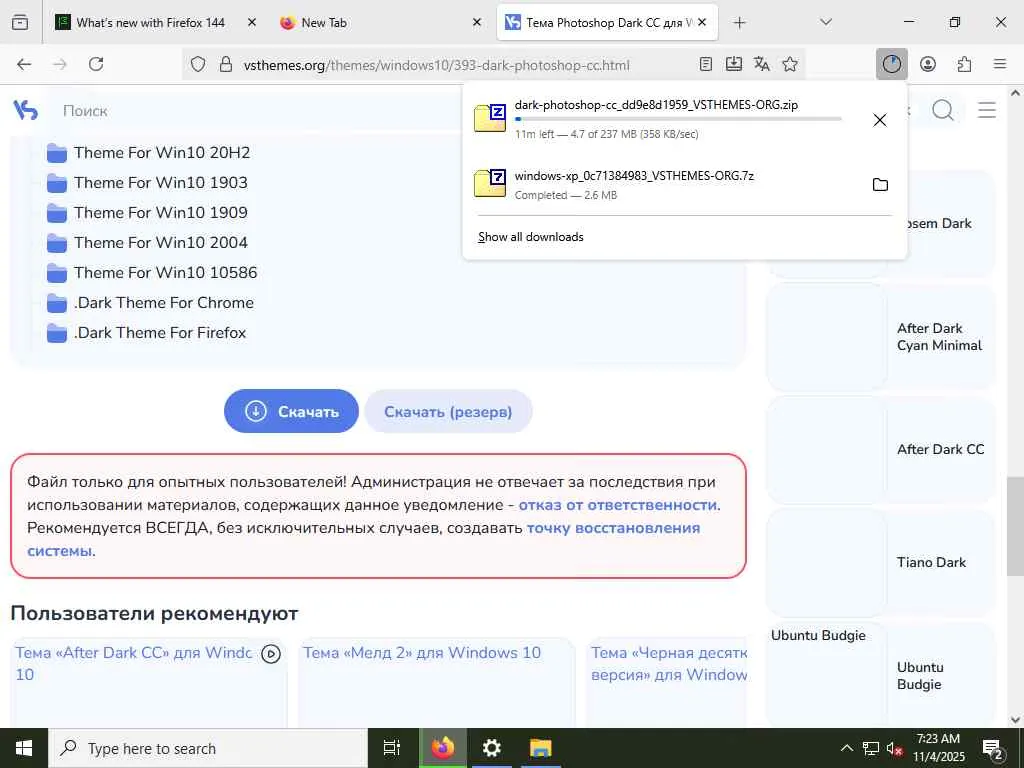Open the Firefox View tab list icon
The image size is (1024, 768).
[20, 22]
